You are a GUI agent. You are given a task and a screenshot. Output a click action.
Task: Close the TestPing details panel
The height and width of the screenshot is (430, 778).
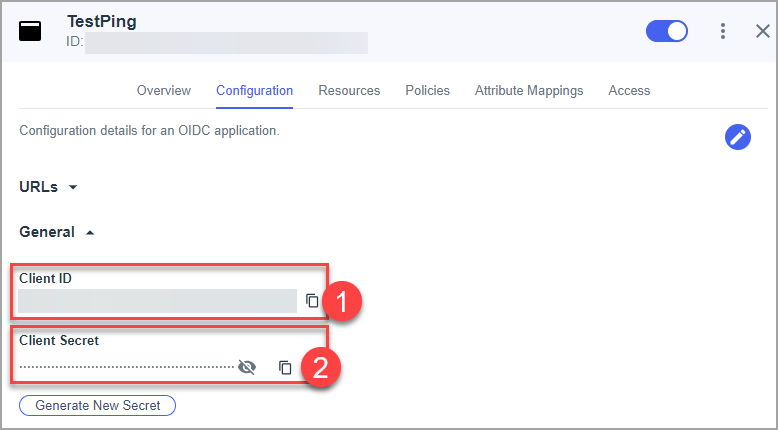tap(763, 31)
